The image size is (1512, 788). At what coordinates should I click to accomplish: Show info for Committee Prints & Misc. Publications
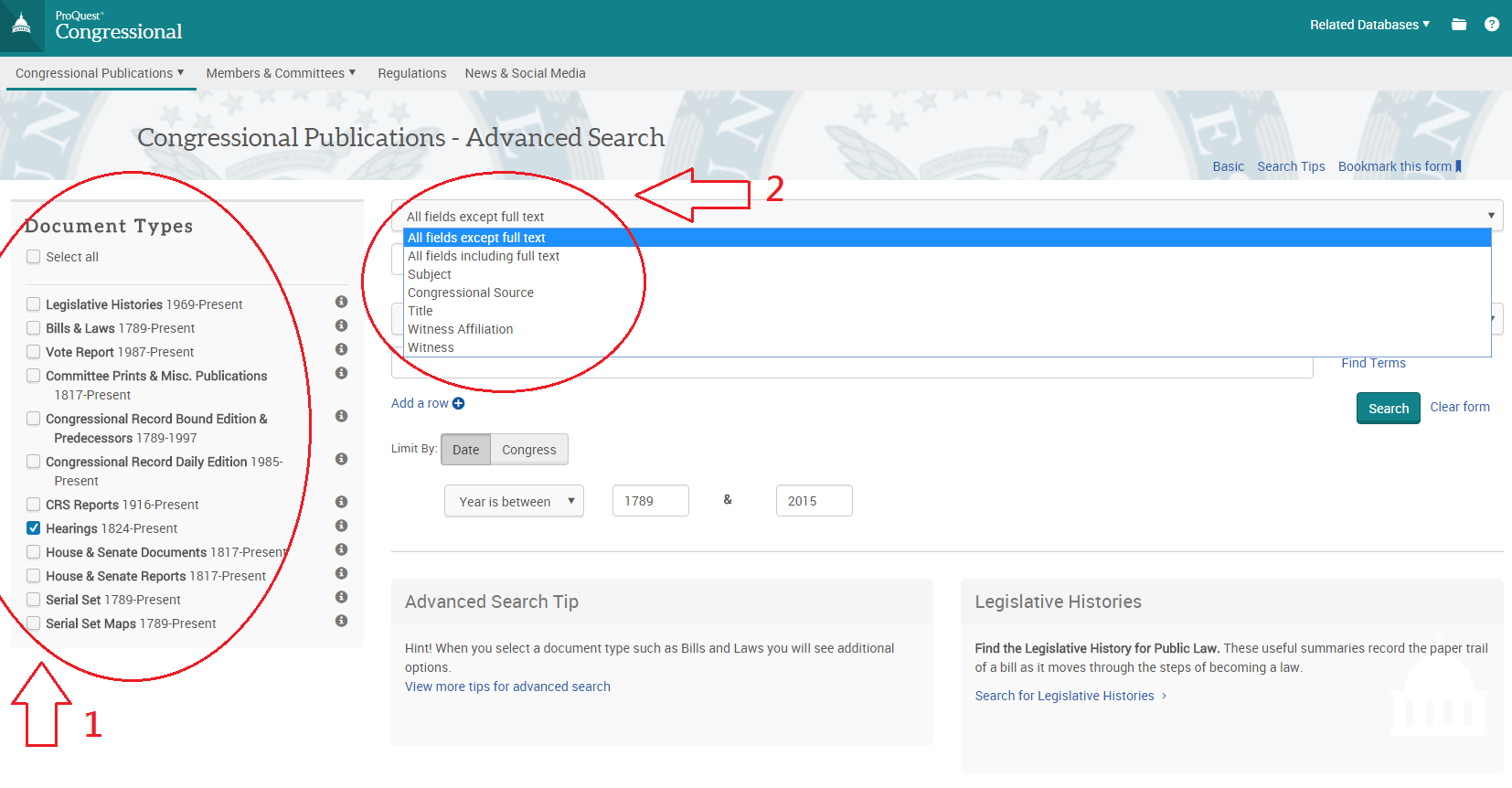(341, 373)
